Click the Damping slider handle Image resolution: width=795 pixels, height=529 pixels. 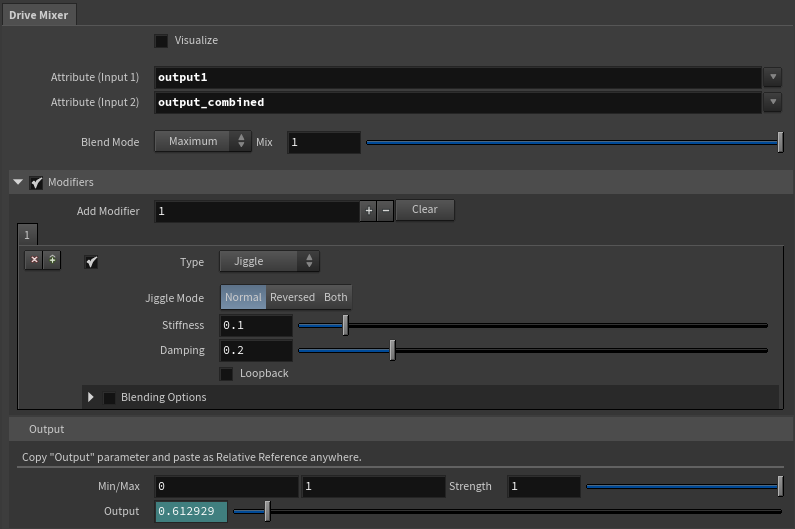(x=392, y=350)
